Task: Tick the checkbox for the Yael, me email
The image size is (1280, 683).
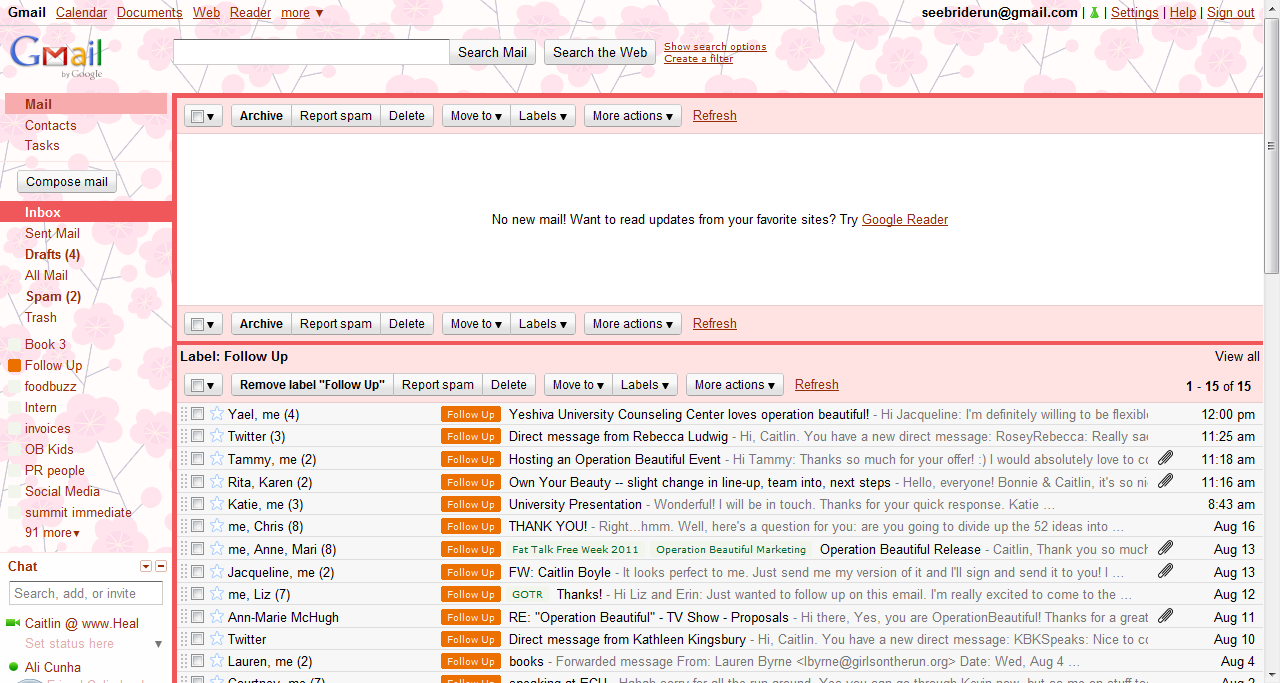Action: [198, 414]
